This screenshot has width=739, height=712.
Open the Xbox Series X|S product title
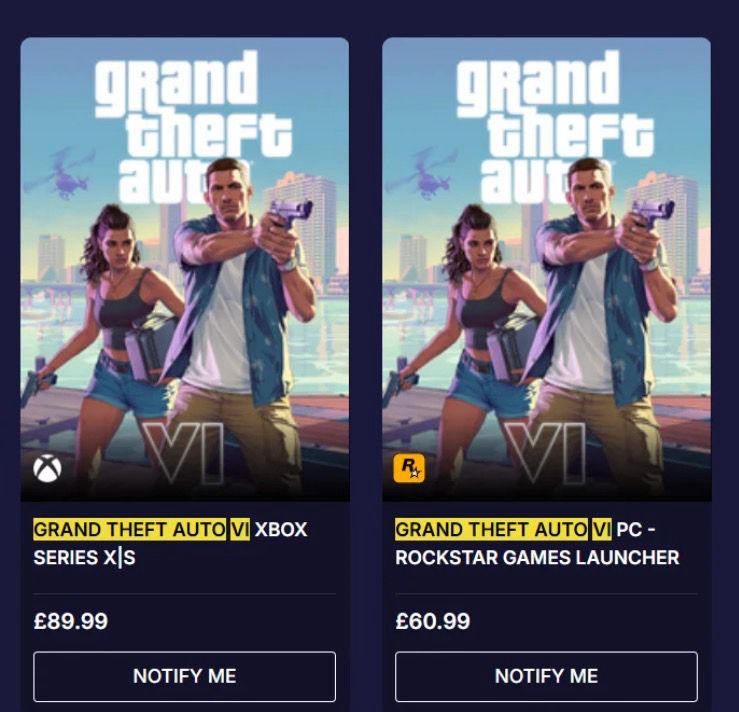[x=170, y=543]
